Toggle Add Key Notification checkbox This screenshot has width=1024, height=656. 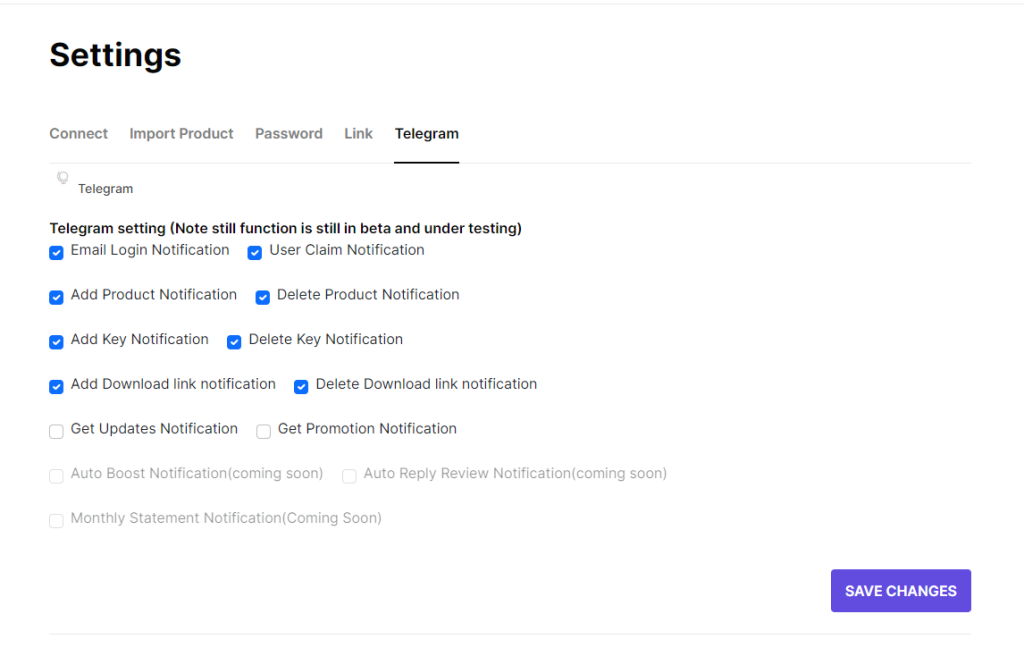56,342
